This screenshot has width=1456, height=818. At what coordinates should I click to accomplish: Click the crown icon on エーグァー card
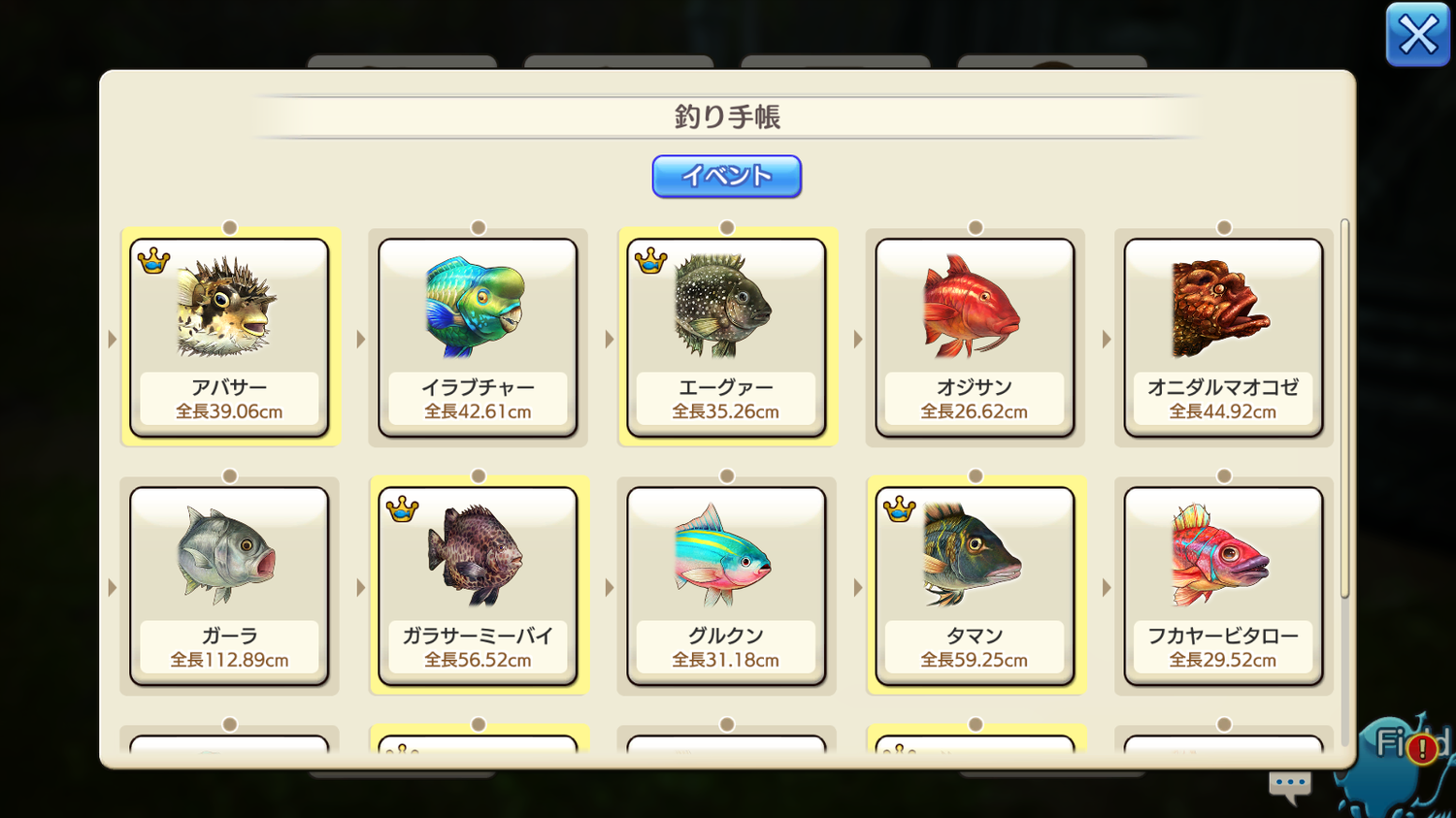point(650,261)
